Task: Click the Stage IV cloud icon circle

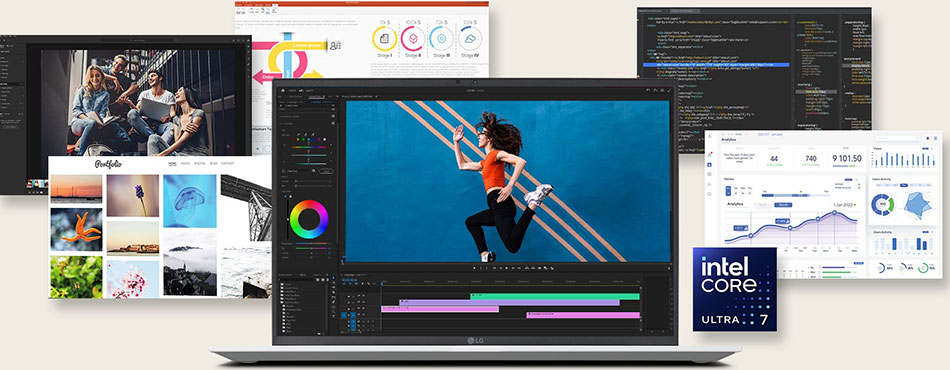Action: [x=470, y=39]
